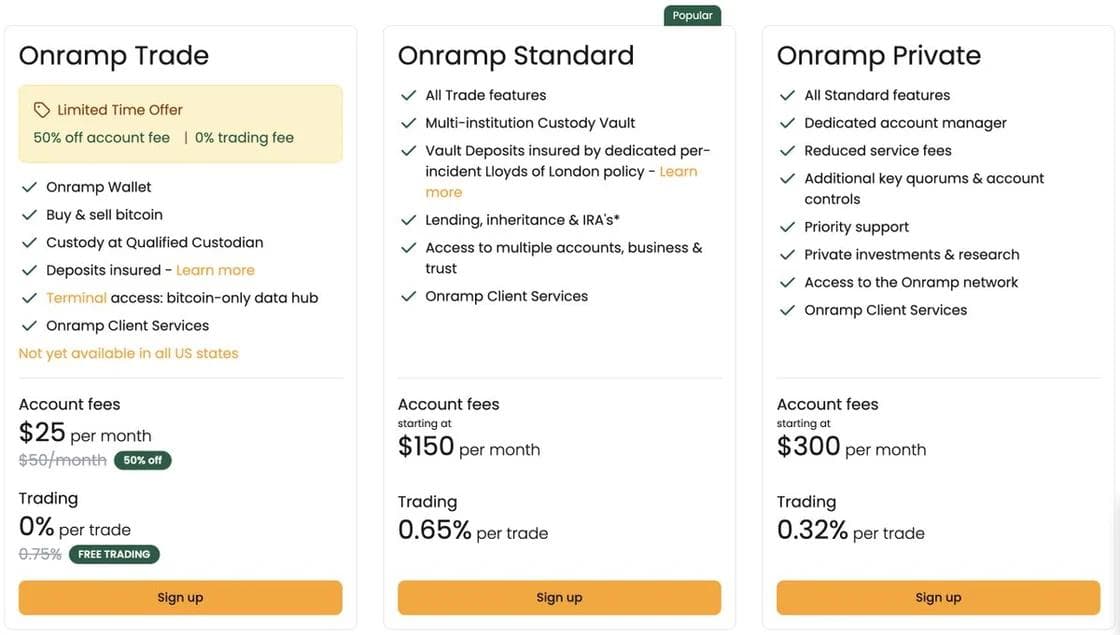
Task: Click checkmark beside Reduced service fees
Action: [787, 151]
